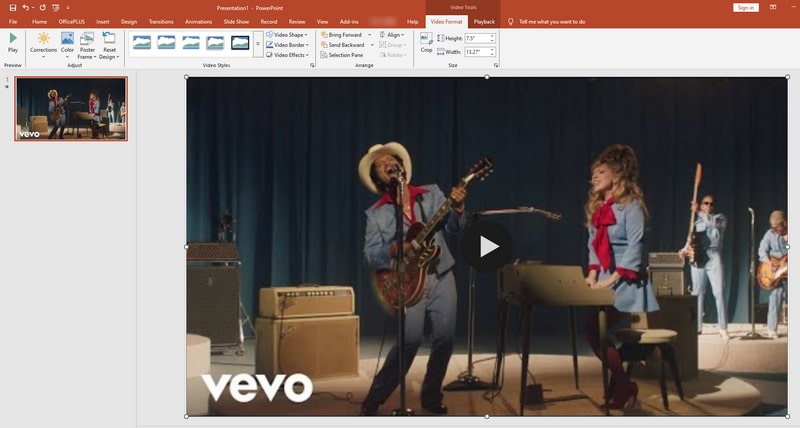The height and width of the screenshot is (428, 800).
Task: Redo the last action
Action: [42, 8]
